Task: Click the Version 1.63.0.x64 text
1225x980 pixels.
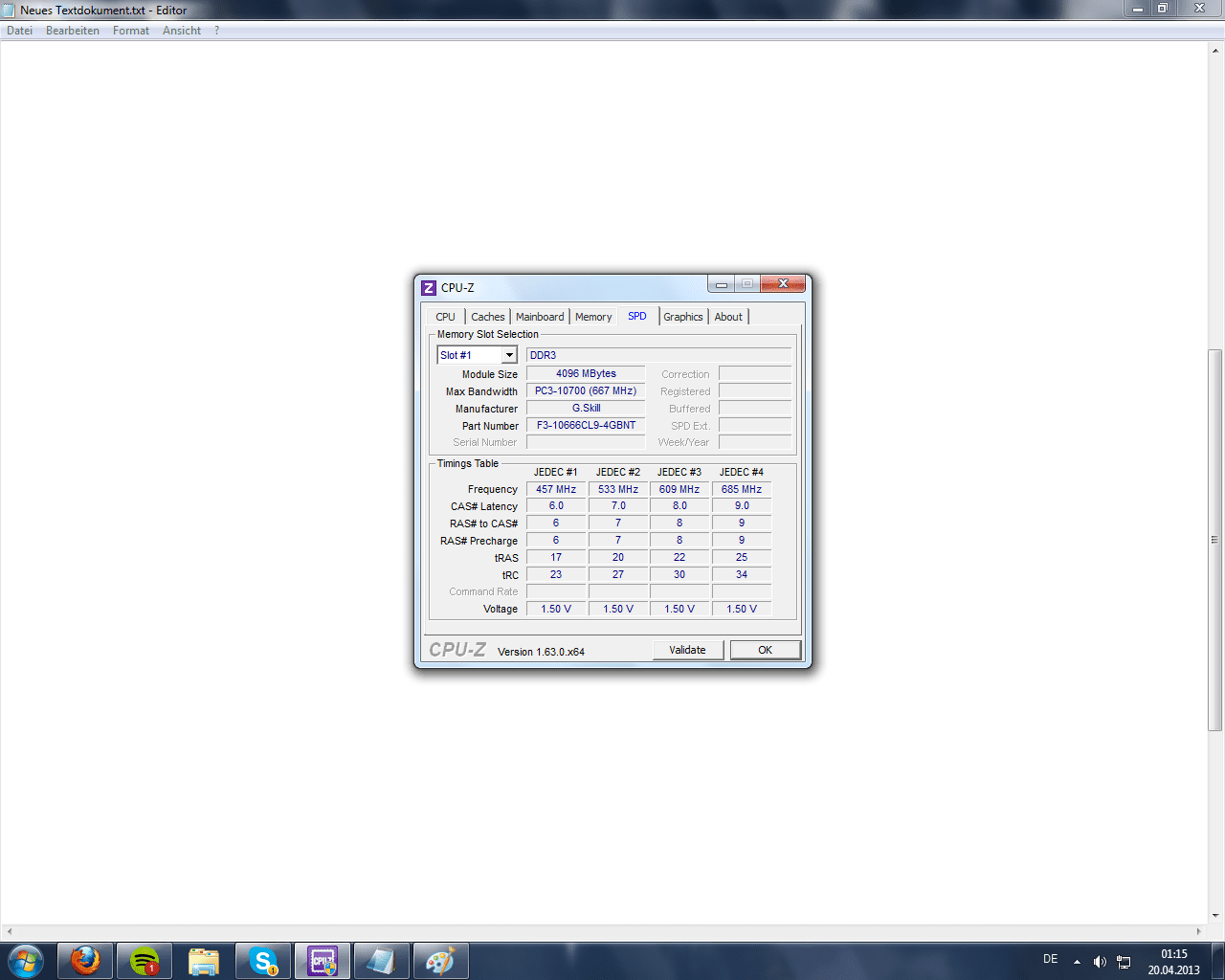Action: coord(541,652)
